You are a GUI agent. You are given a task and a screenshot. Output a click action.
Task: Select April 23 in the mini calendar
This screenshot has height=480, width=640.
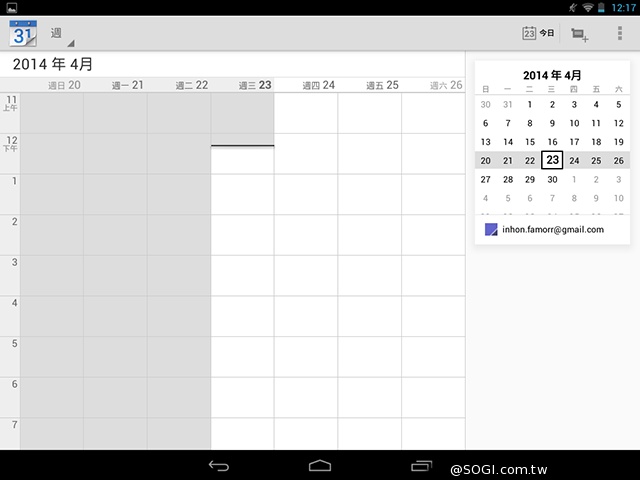click(x=552, y=160)
